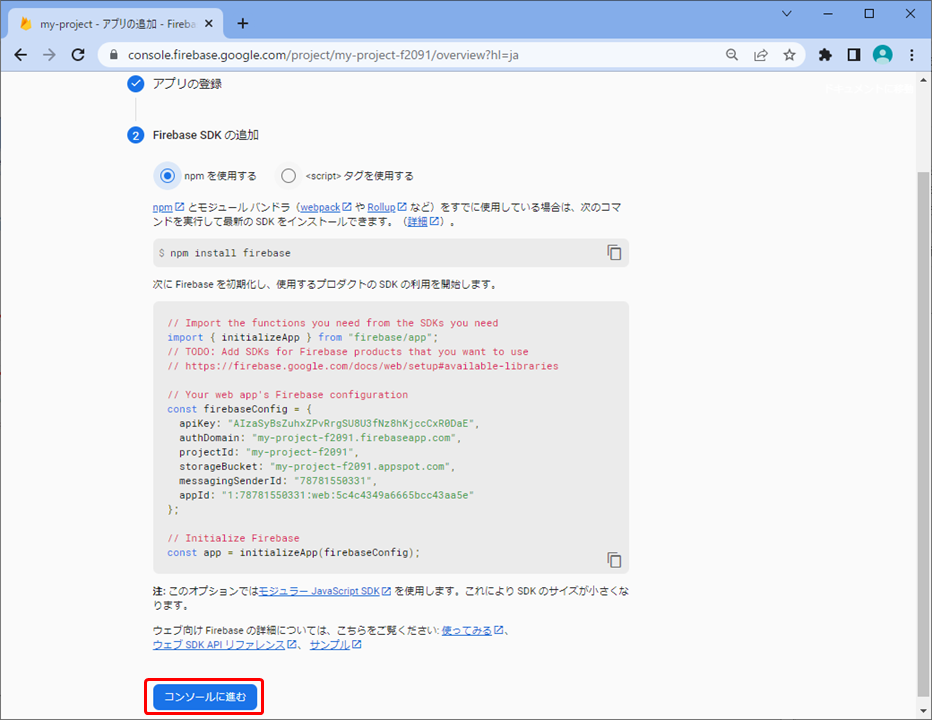Open the zoom magnifier icon in address bar
Viewport: 932px width, 720px height.
(x=732, y=55)
